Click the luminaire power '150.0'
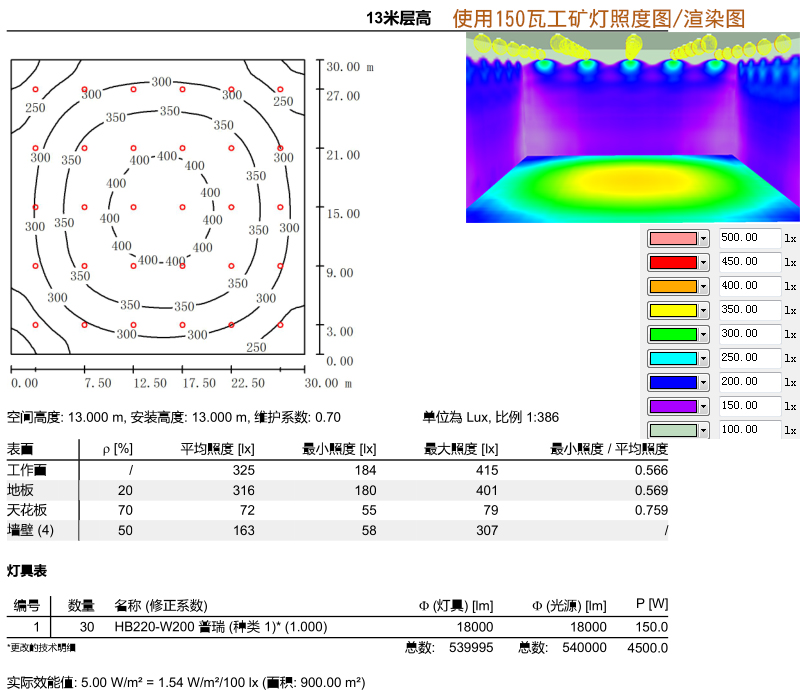Viewport: 800px width, 690px height. (652, 627)
